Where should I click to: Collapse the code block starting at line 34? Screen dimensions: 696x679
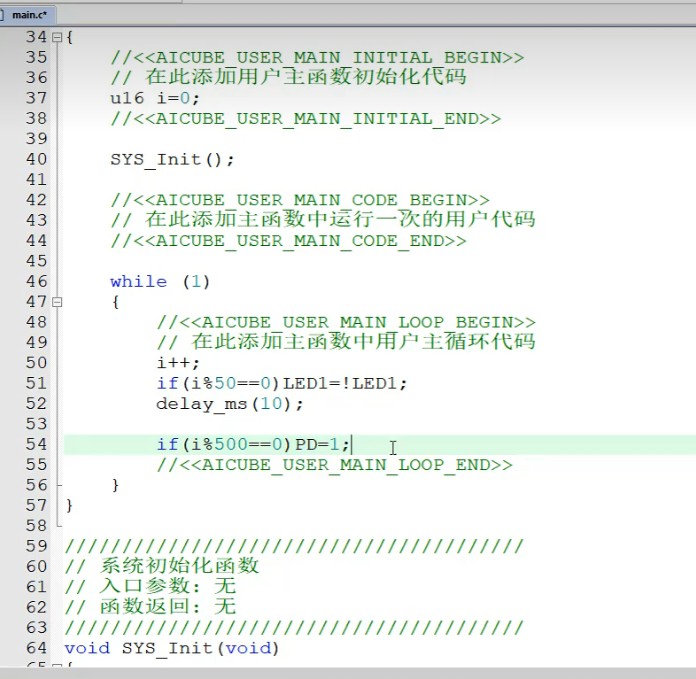pyautogui.click(x=56, y=37)
